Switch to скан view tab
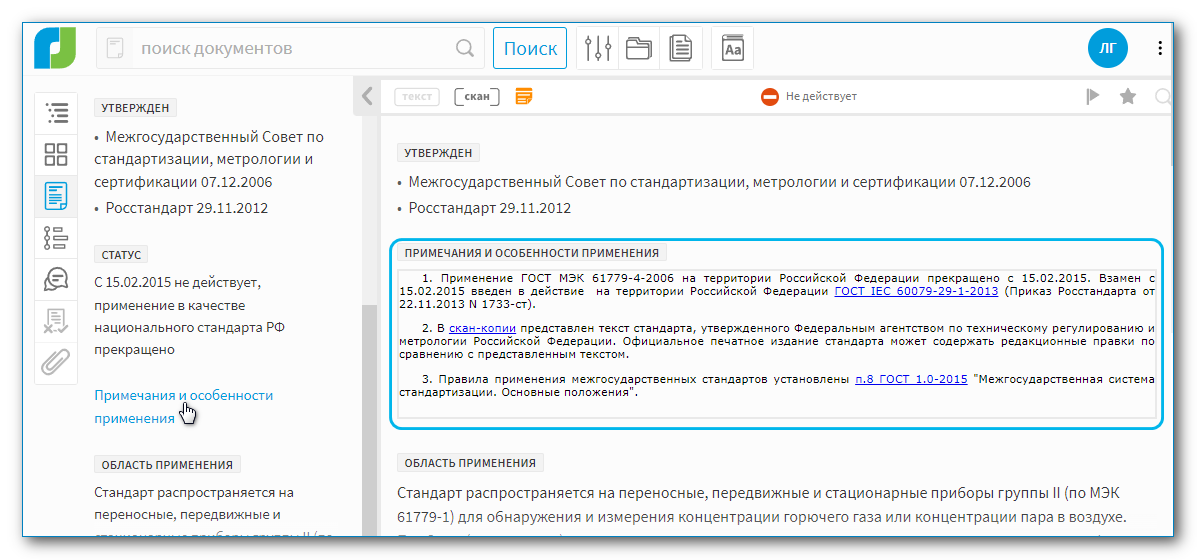The image size is (1197, 560). pyautogui.click(x=477, y=97)
